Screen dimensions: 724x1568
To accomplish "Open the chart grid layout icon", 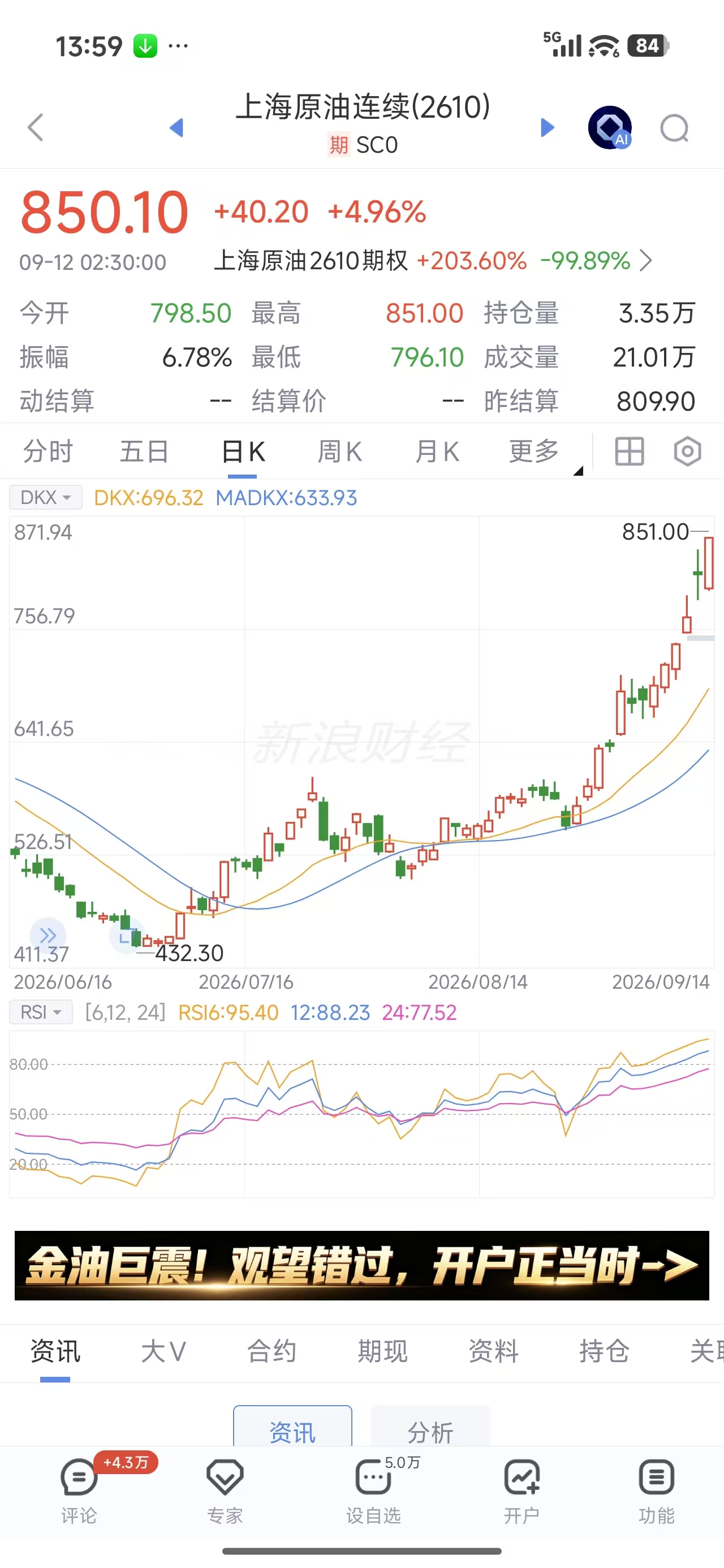I will [x=629, y=451].
